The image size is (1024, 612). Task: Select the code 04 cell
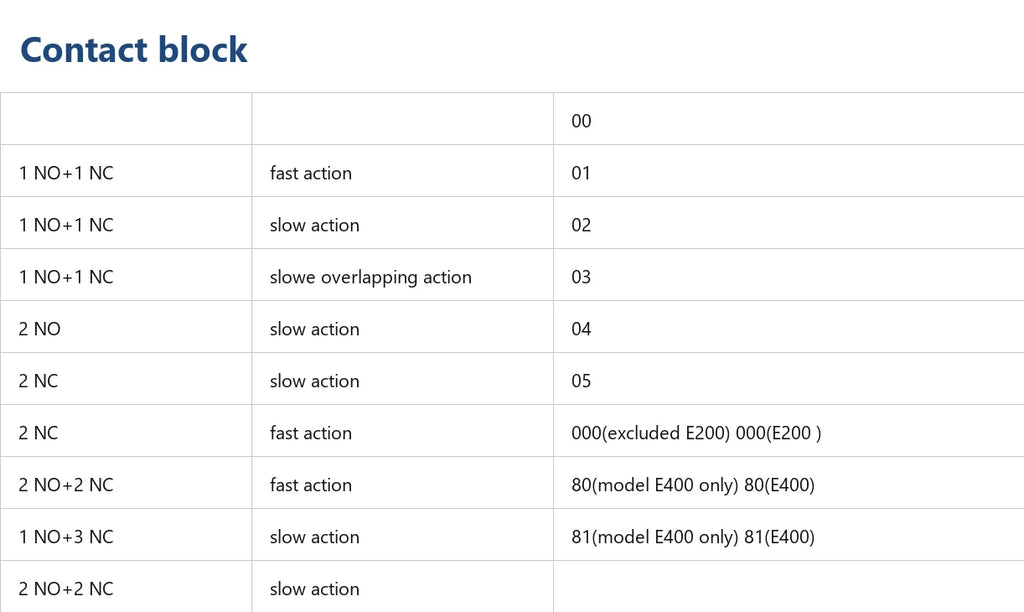coord(788,327)
